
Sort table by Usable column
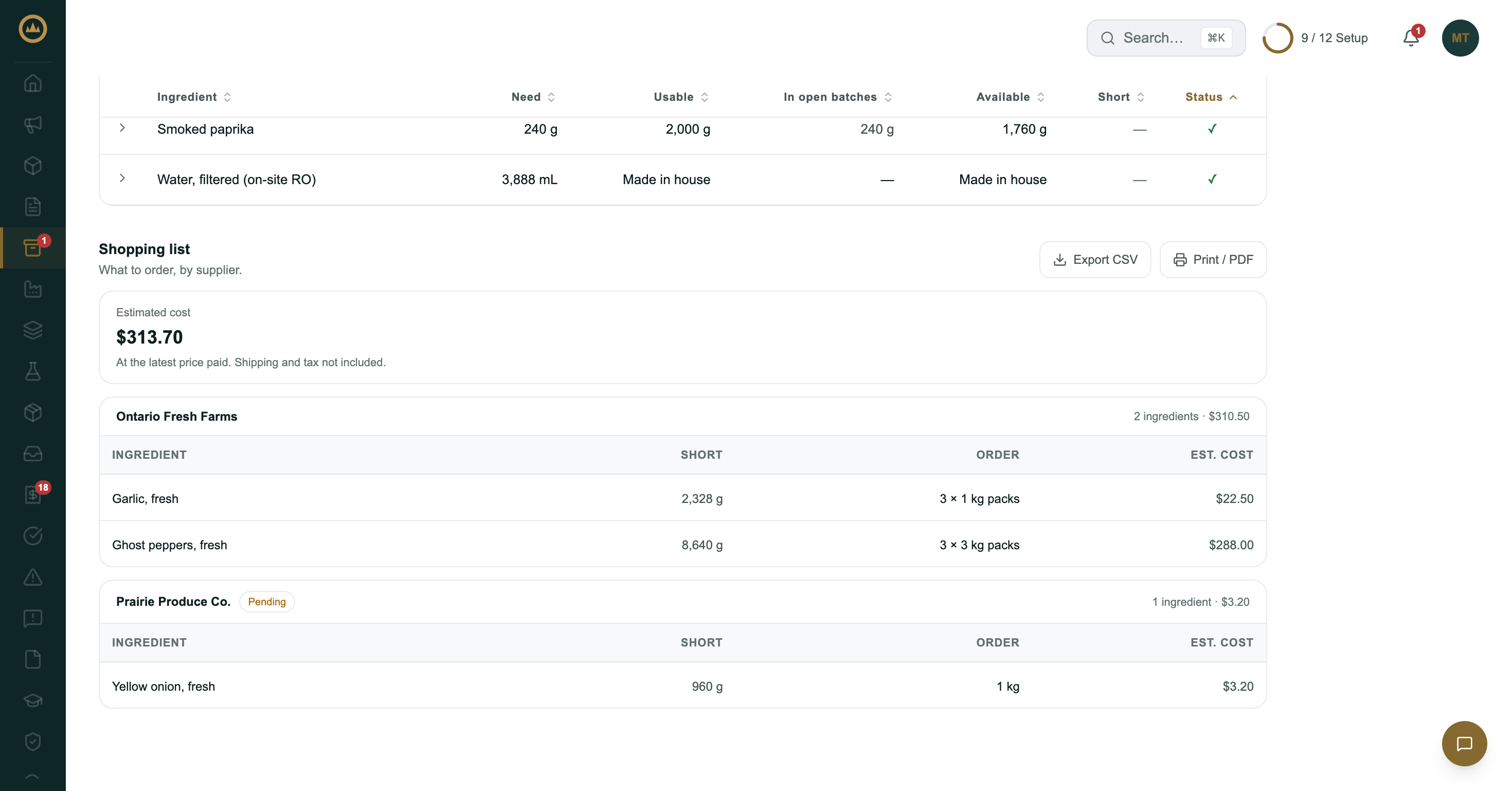(x=681, y=97)
